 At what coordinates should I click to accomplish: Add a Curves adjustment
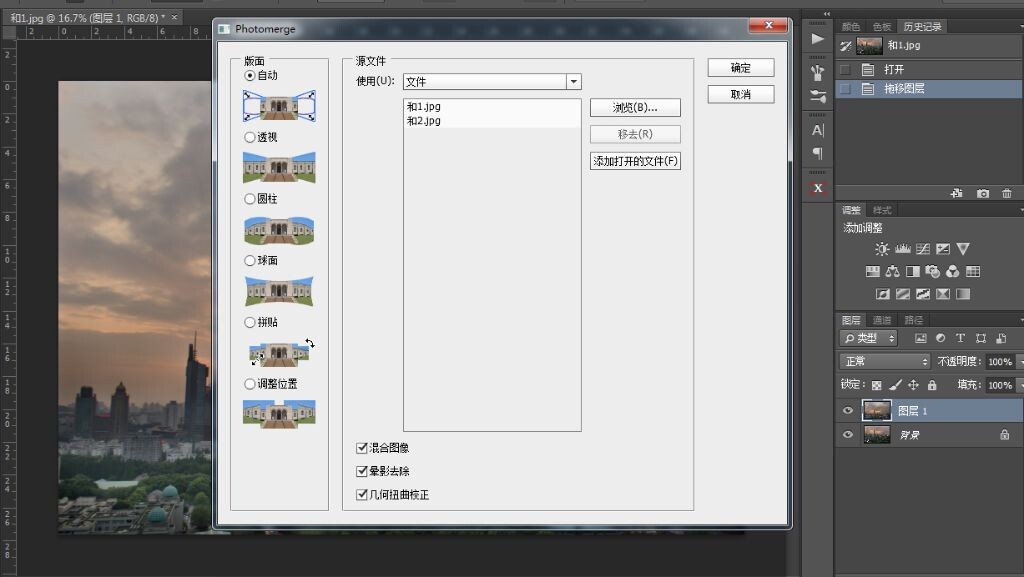923,249
